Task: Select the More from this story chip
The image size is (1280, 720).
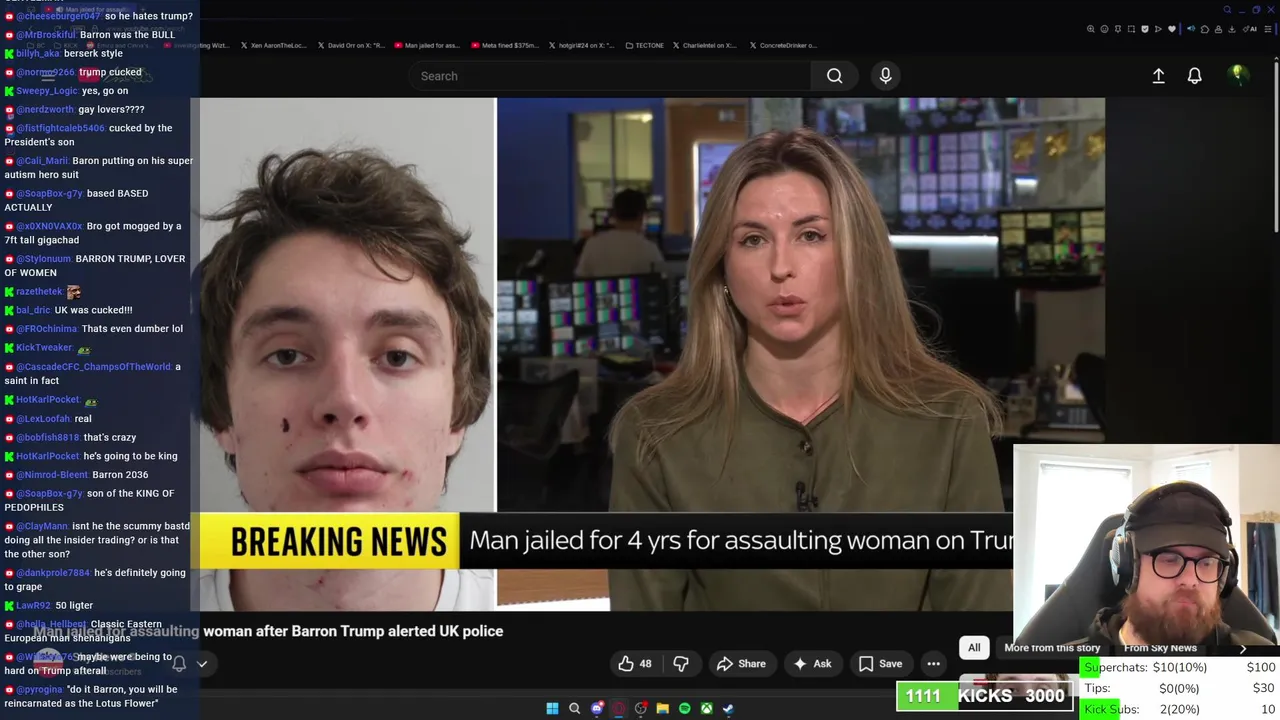Action: coord(1052,648)
